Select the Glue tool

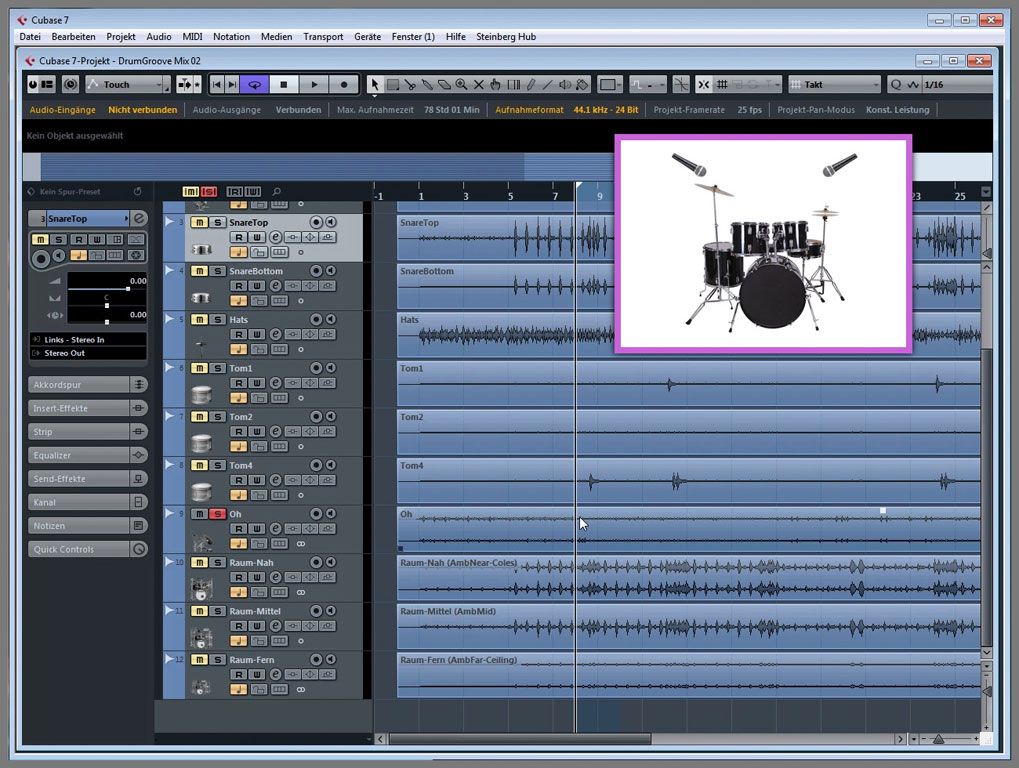(427, 84)
